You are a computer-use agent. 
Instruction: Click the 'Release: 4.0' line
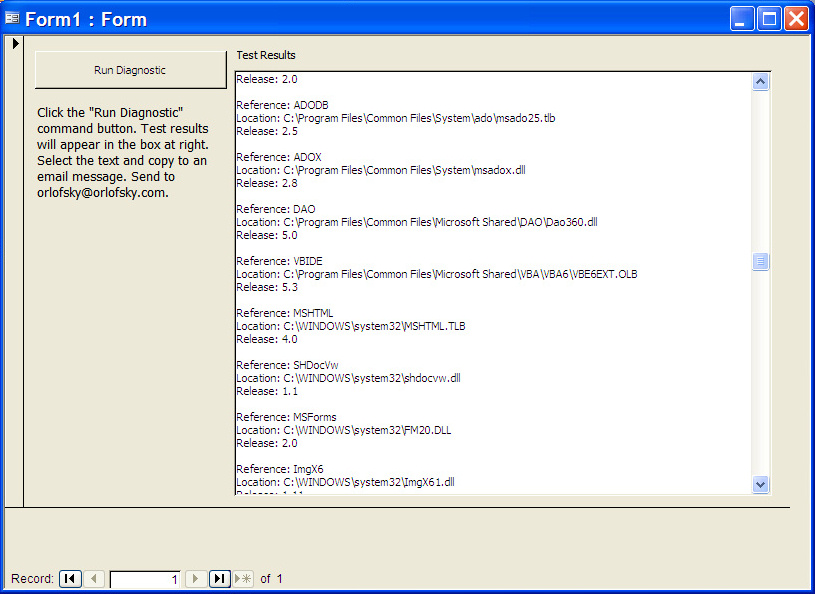(267, 339)
